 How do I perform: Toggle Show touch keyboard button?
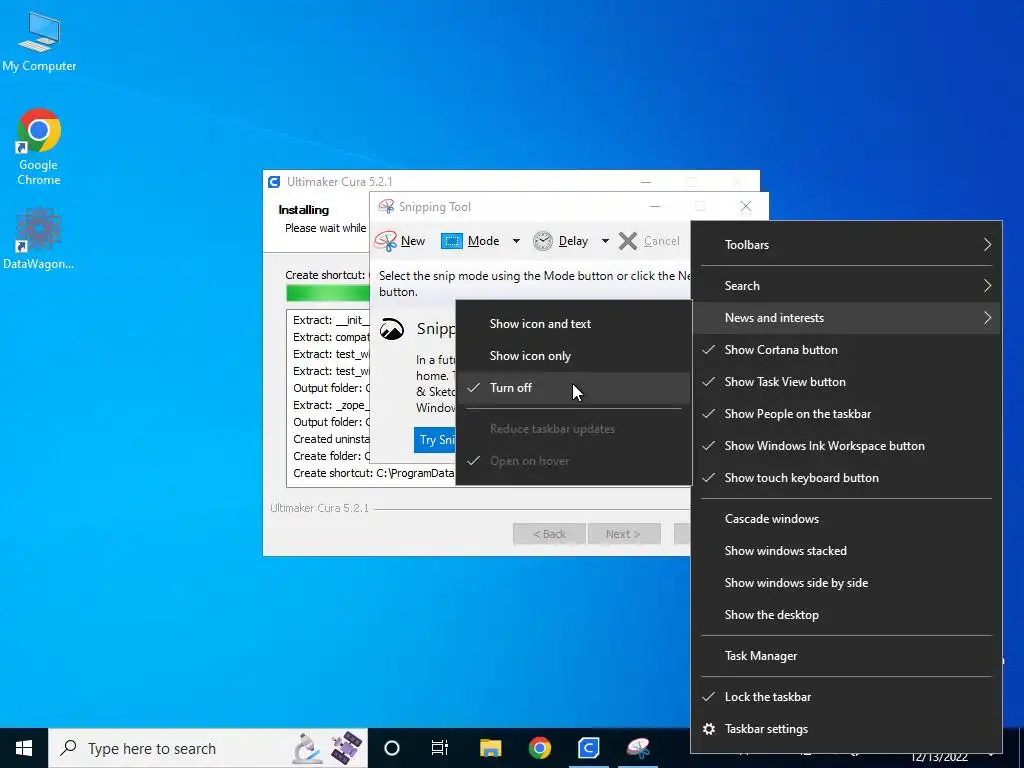click(847, 478)
